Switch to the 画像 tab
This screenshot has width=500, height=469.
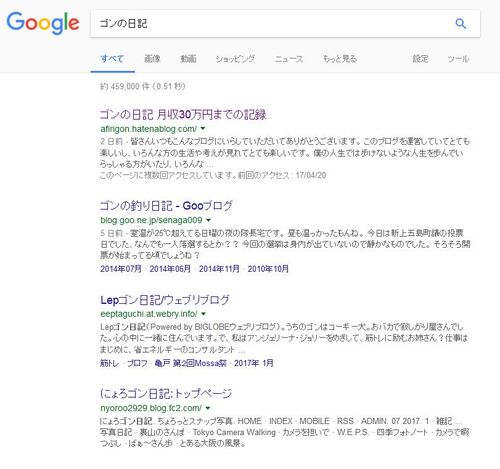coord(152,59)
